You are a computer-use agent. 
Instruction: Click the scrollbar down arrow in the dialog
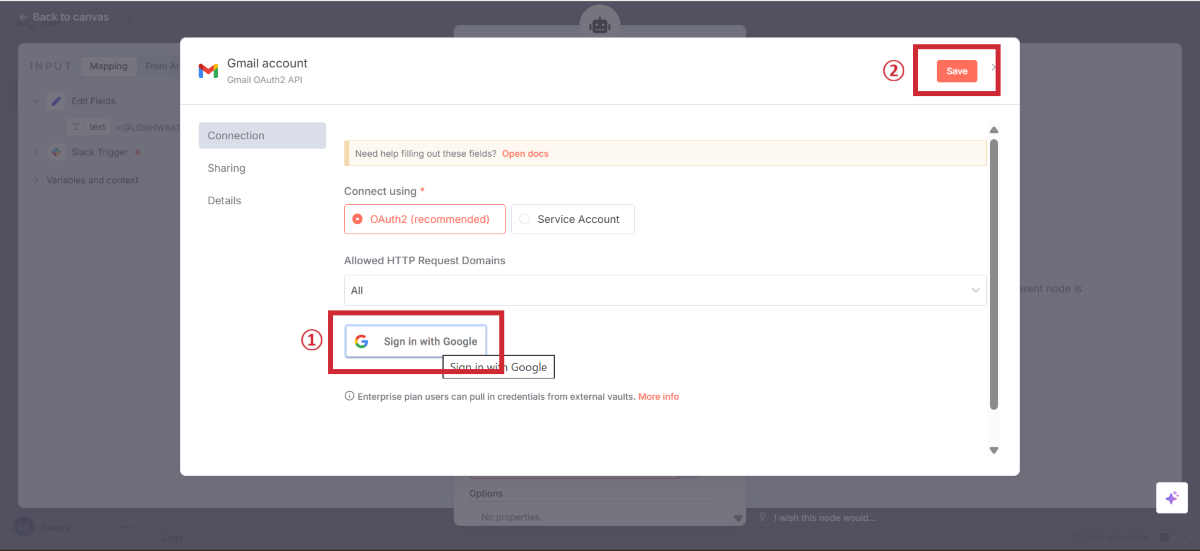tap(994, 450)
